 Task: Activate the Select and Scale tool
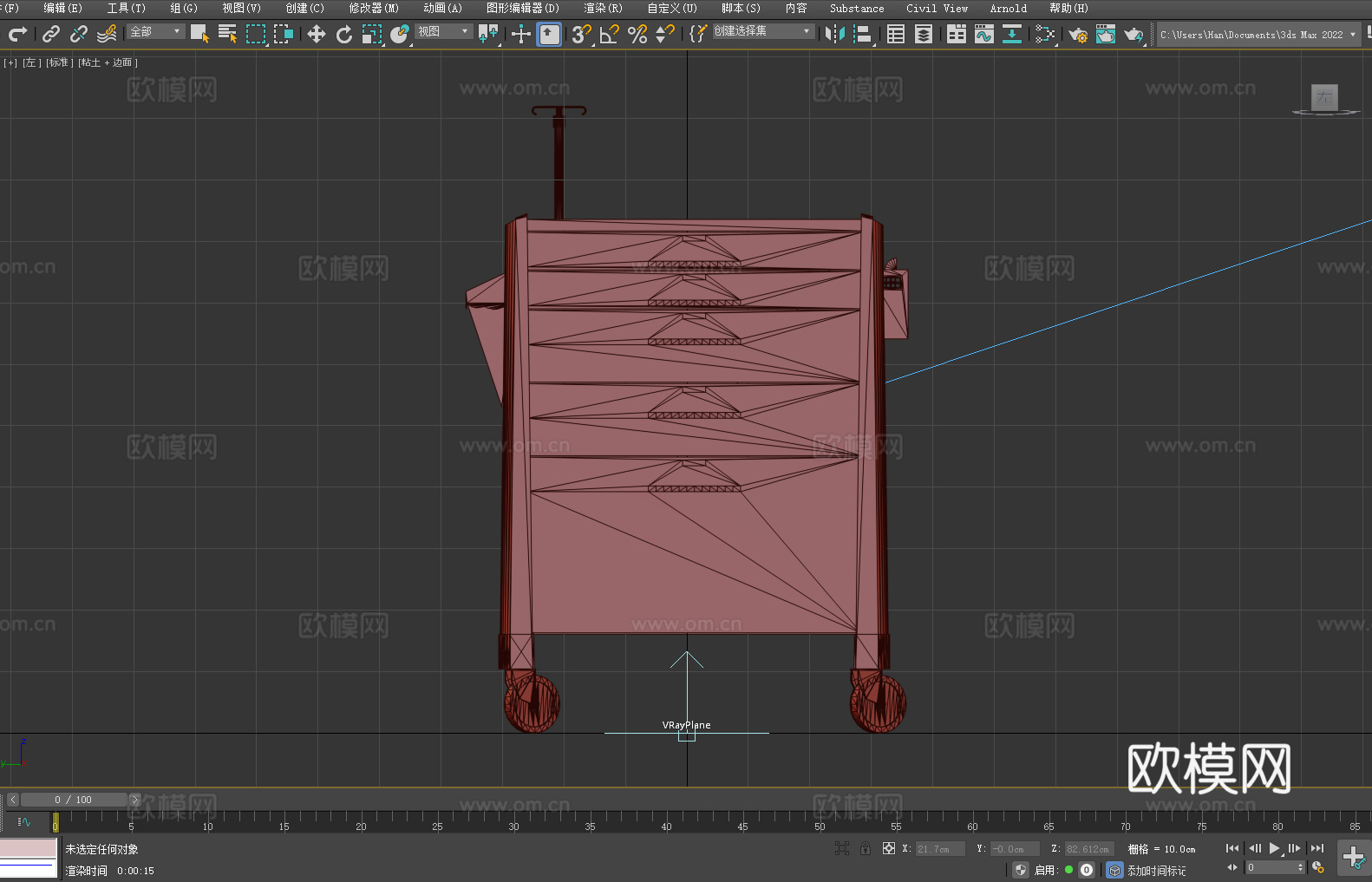coord(372,34)
